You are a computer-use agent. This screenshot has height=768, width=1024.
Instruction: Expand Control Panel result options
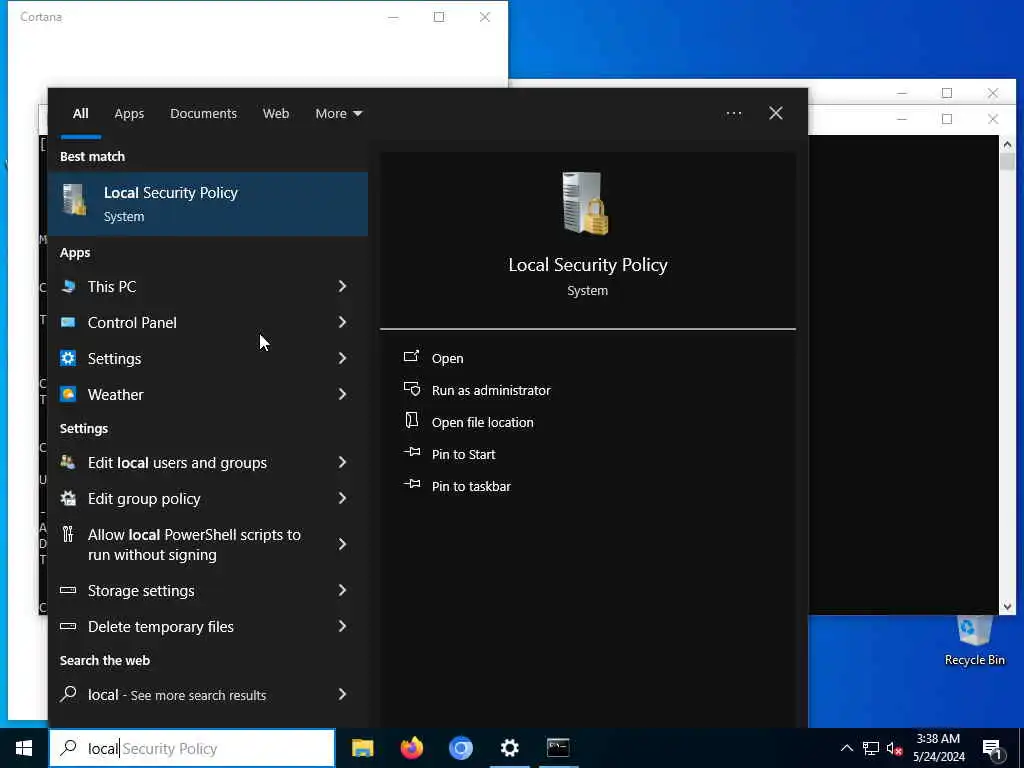click(x=342, y=322)
